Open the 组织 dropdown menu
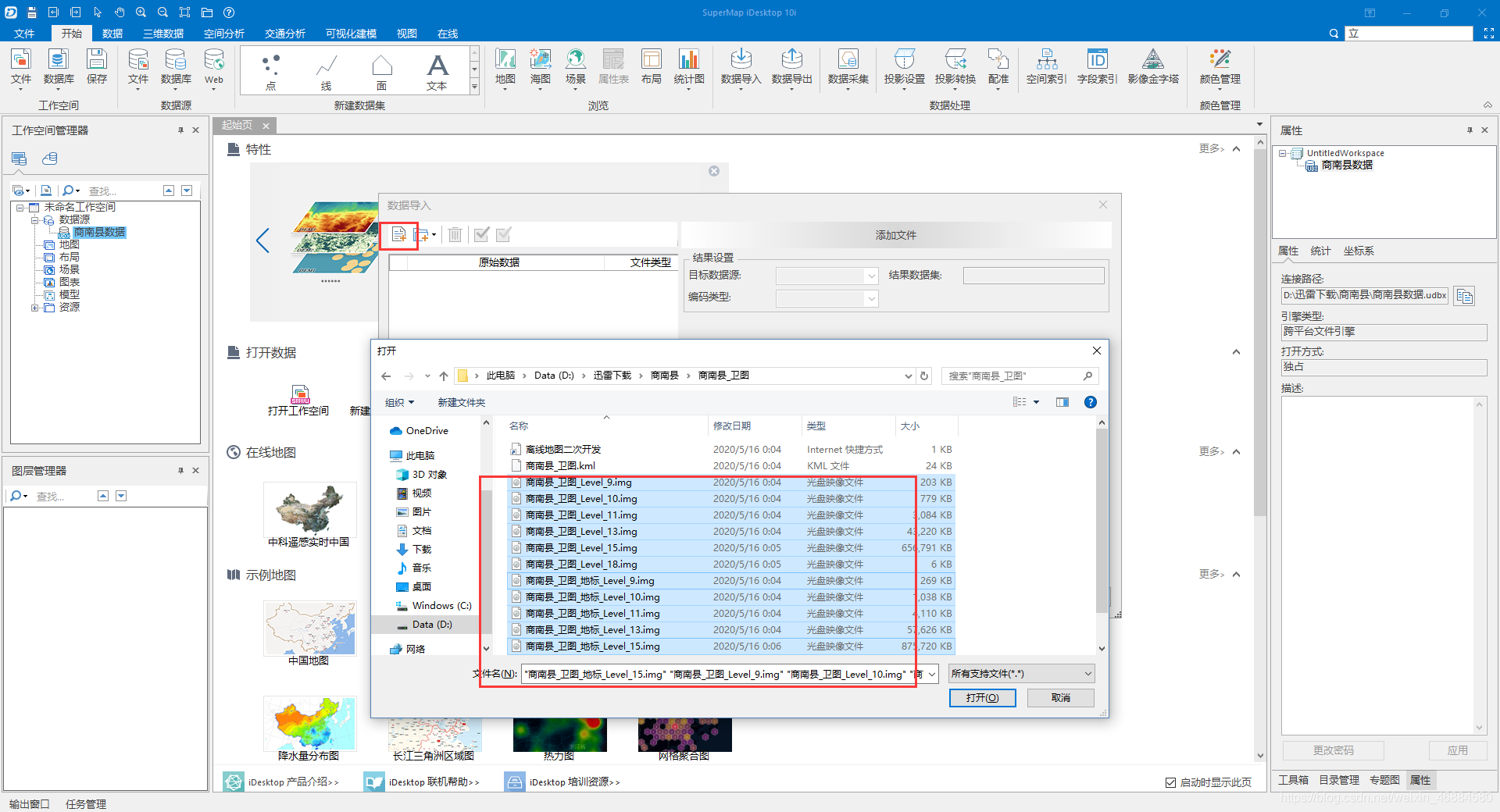The width and height of the screenshot is (1500, 812). [x=399, y=403]
